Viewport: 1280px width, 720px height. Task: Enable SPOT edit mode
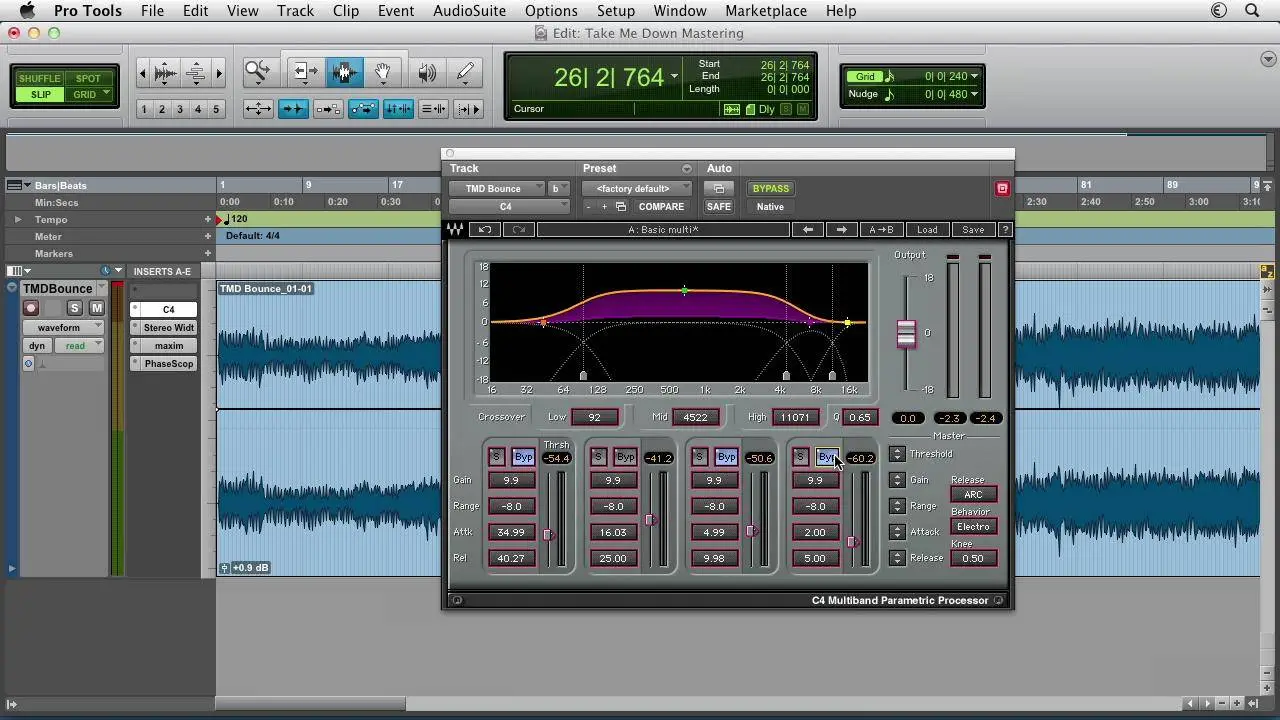(x=88, y=78)
